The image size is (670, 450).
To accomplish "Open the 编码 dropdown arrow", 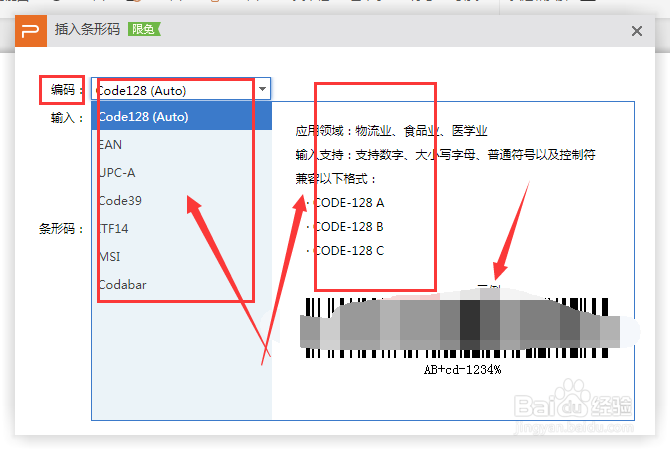I will [x=262, y=89].
